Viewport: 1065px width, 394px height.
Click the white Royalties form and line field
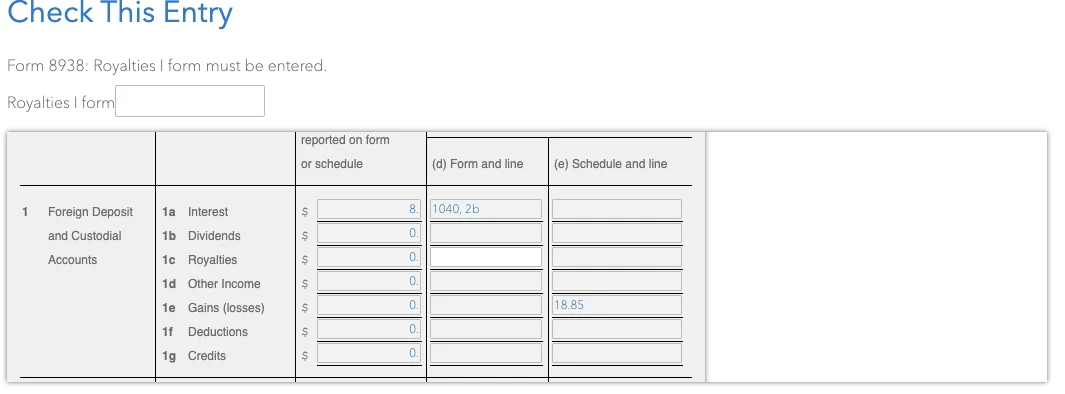pyautogui.click(x=486, y=257)
